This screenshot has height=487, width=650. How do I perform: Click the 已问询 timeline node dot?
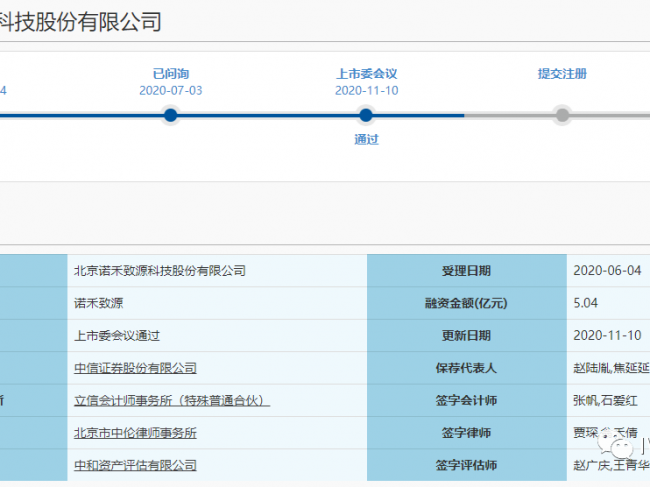click(x=170, y=115)
